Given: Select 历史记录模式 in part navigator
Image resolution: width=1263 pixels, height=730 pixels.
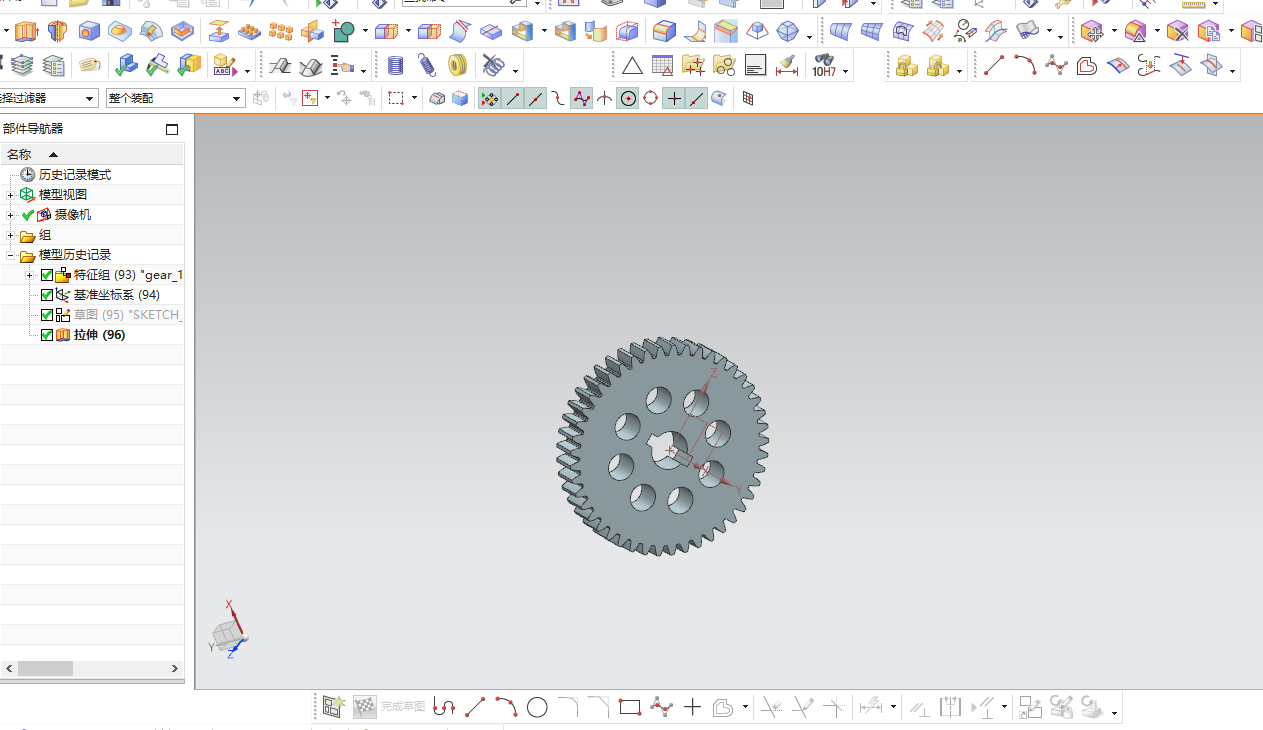Looking at the screenshot, I should 75,175.
